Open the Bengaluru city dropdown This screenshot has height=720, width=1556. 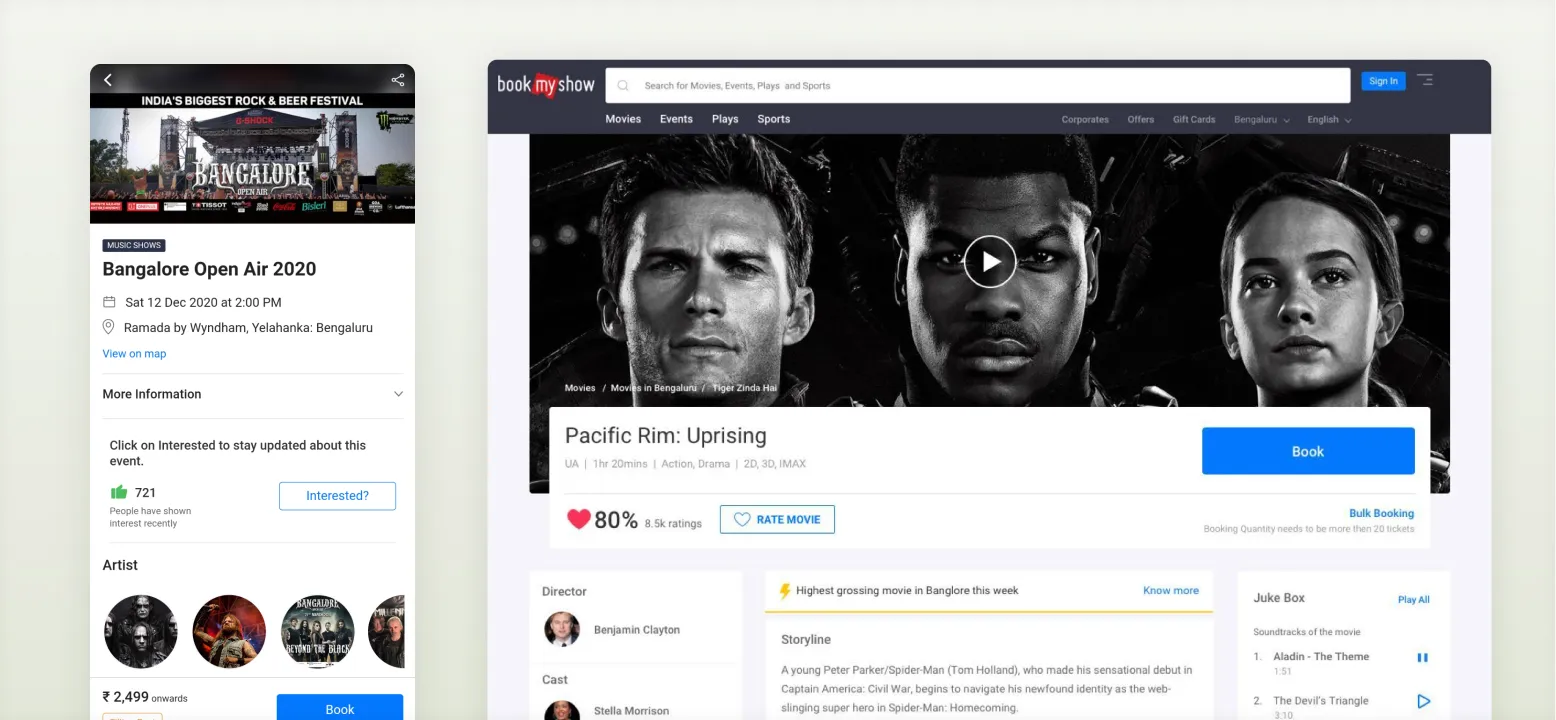(1262, 120)
